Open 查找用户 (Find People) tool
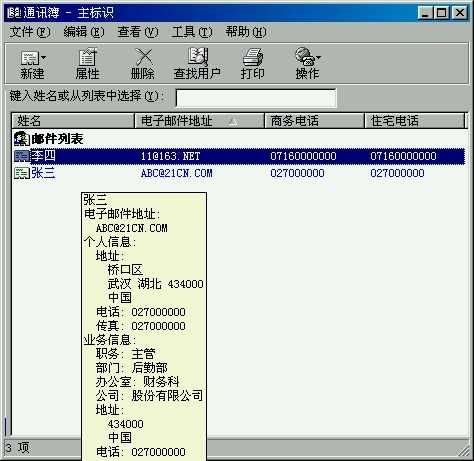The width and height of the screenshot is (474, 461). point(198,56)
